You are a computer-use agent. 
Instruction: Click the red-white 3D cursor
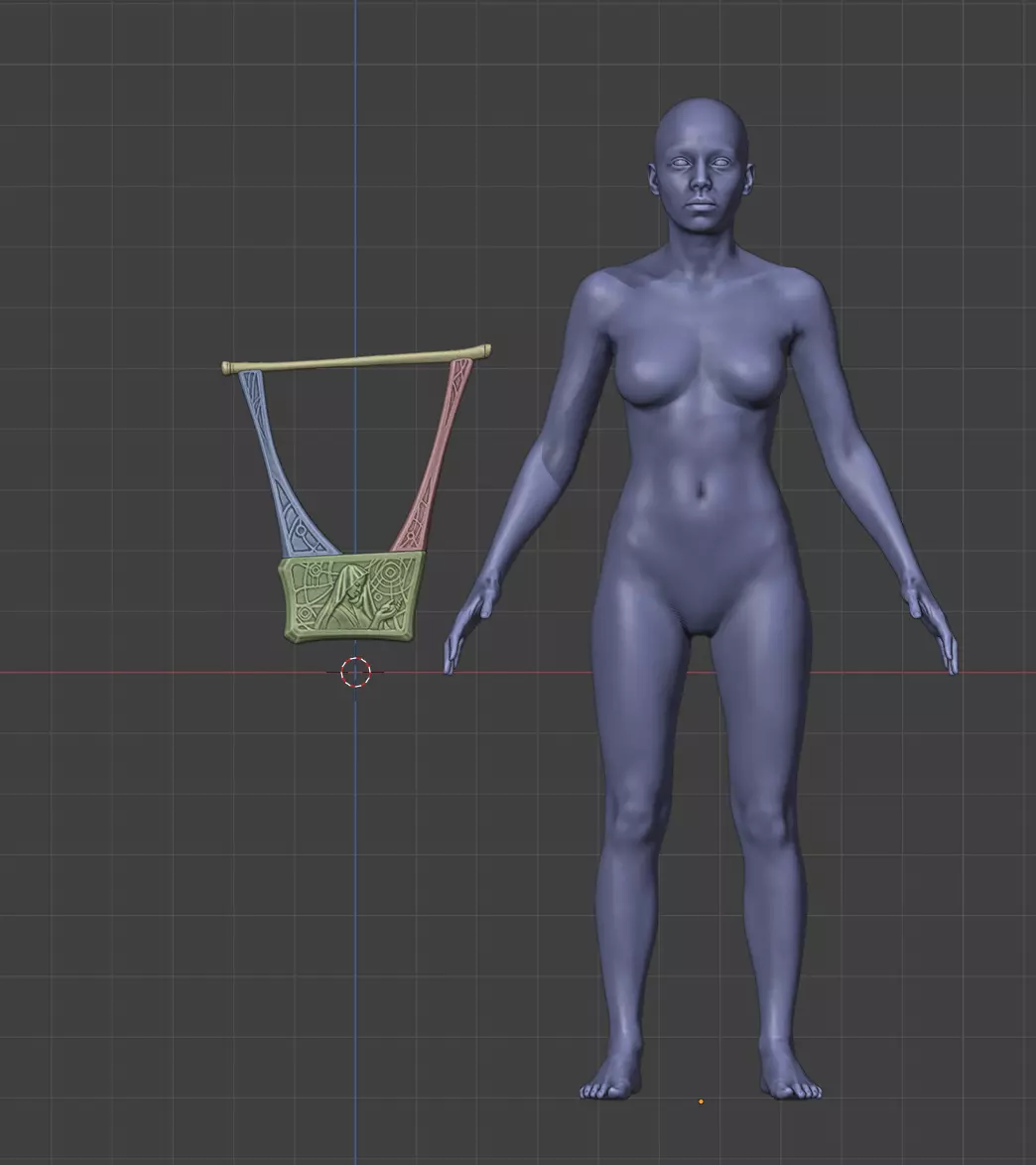click(355, 672)
